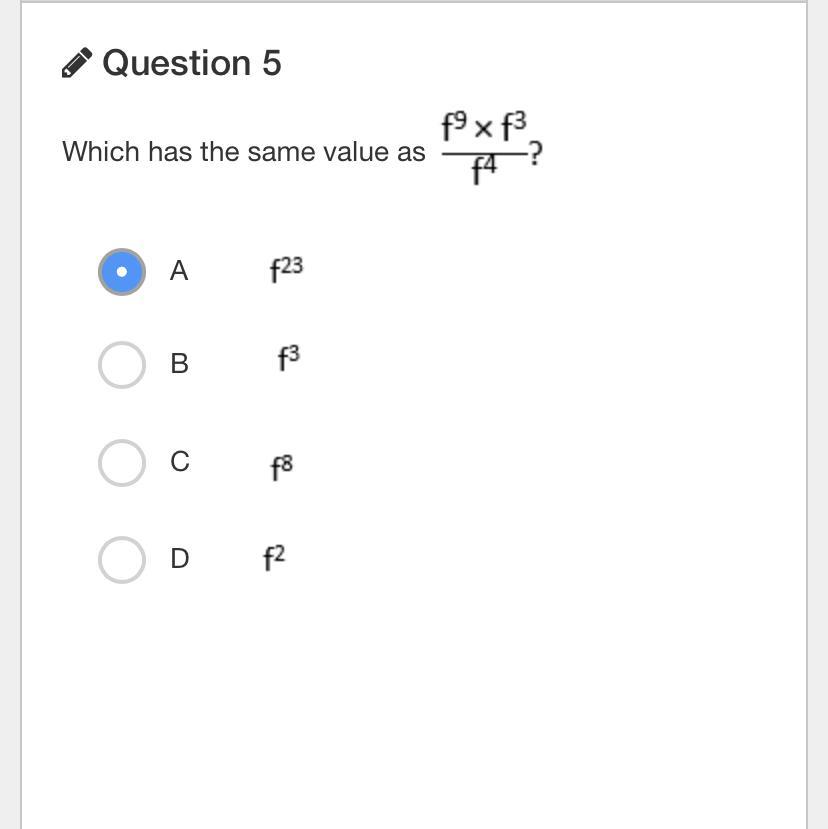Image resolution: width=828 pixels, height=829 pixels.
Task: Choose the option B radio button
Action: tap(122, 364)
